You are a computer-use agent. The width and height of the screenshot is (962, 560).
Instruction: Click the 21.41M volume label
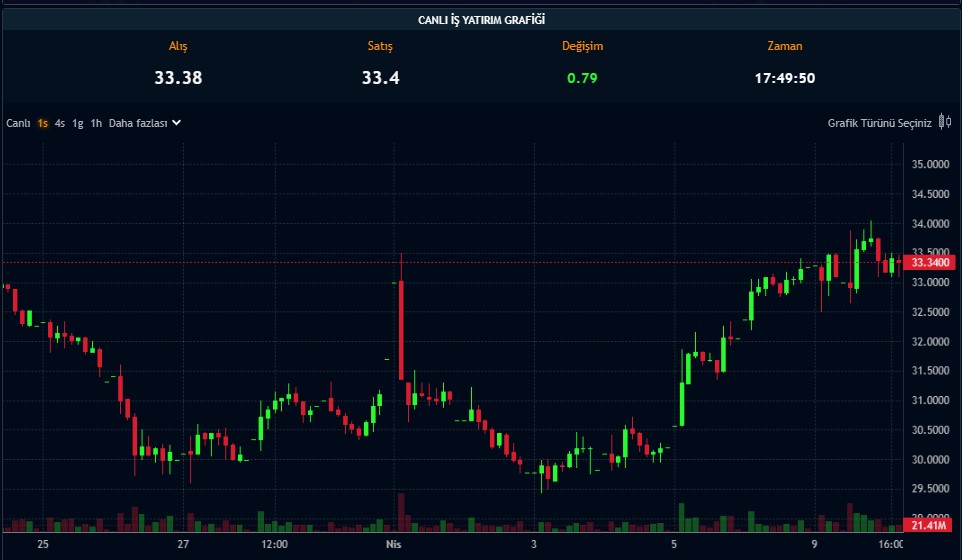pyautogui.click(x=930, y=524)
